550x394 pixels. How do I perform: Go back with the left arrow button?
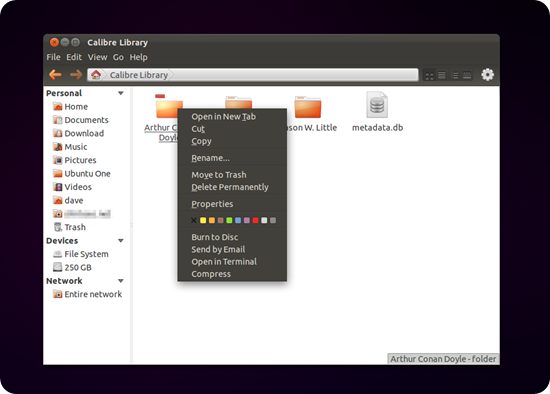click(55, 75)
